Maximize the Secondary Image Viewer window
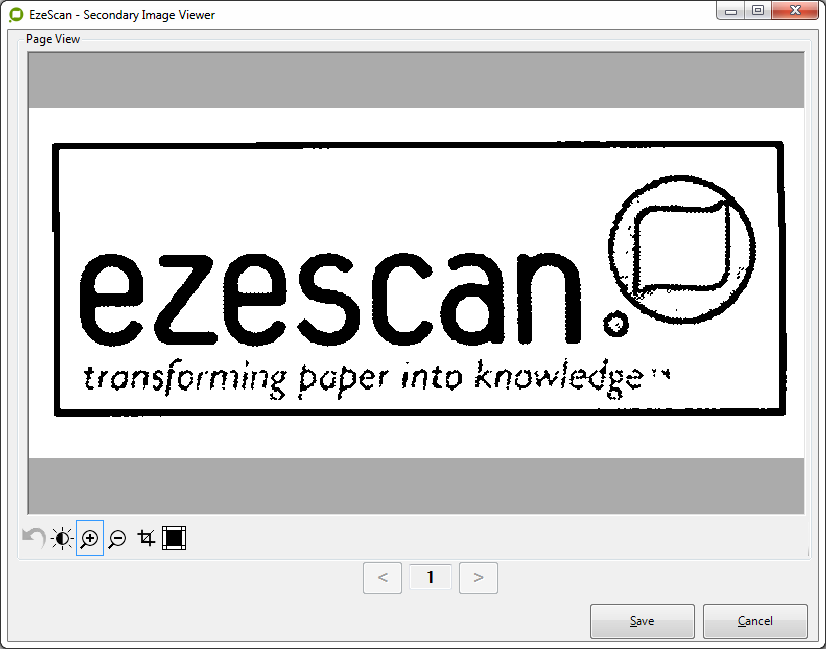This screenshot has width=826, height=649. tap(757, 11)
